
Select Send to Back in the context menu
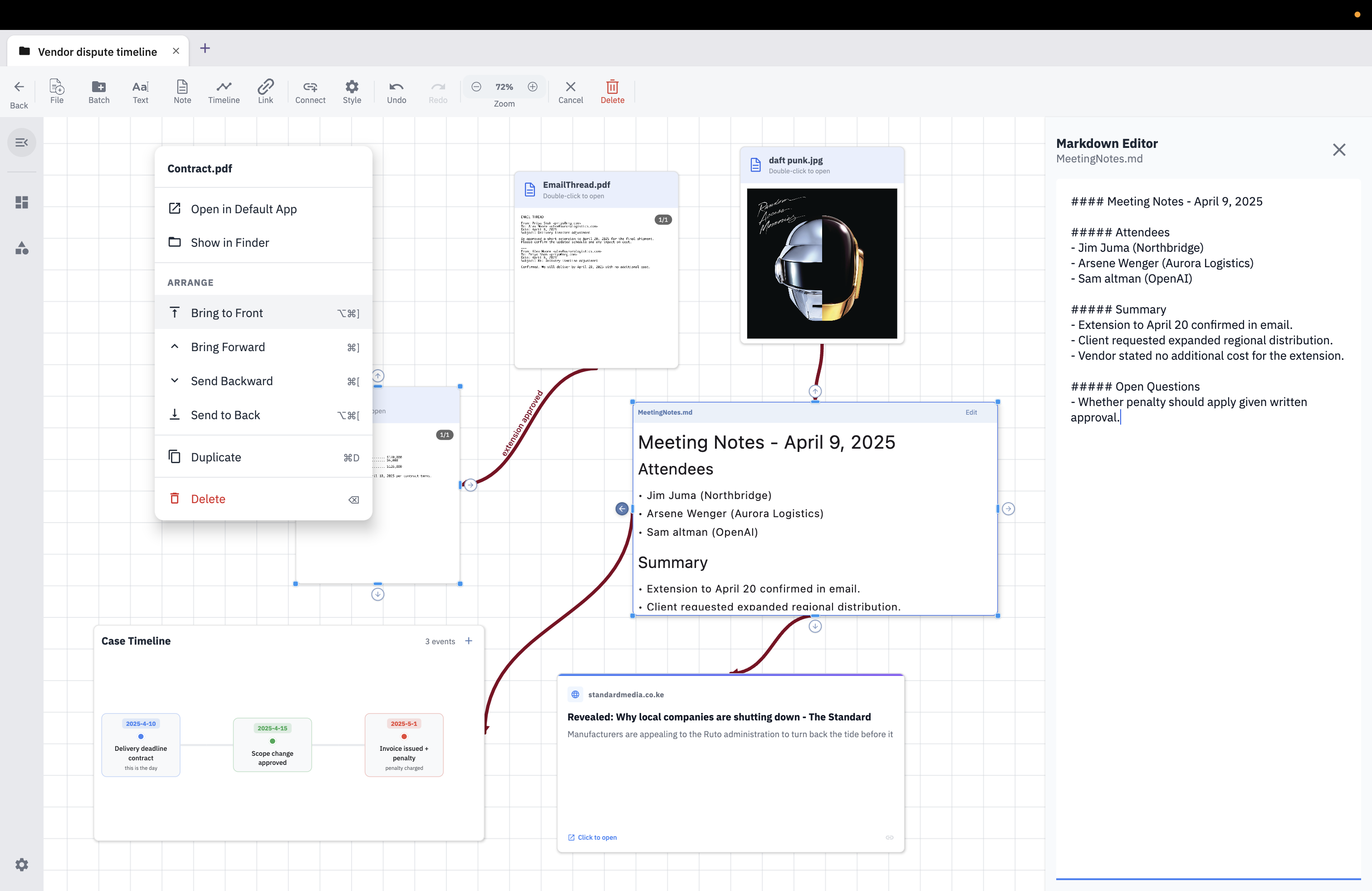pos(225,414)
